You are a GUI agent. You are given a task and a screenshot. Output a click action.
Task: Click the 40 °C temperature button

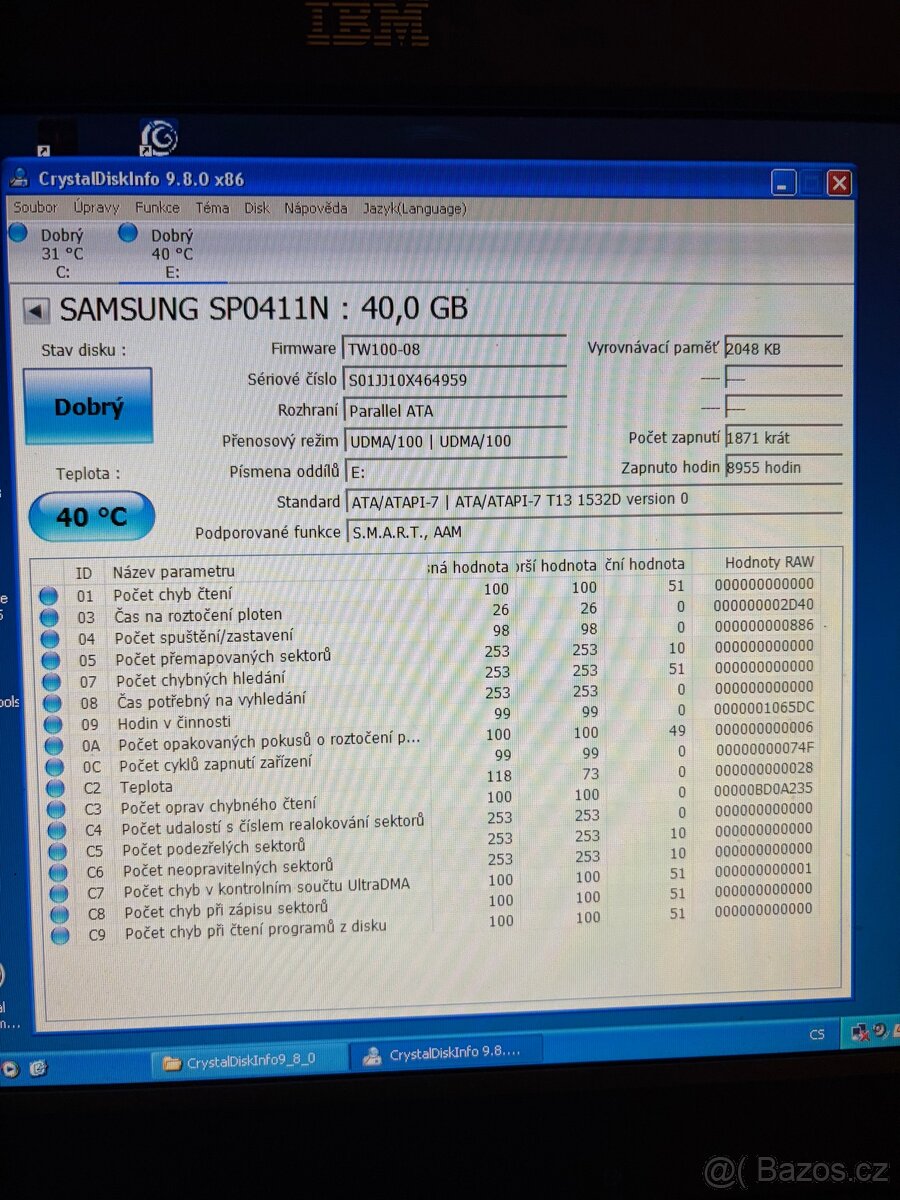click(x=91, y=516)
